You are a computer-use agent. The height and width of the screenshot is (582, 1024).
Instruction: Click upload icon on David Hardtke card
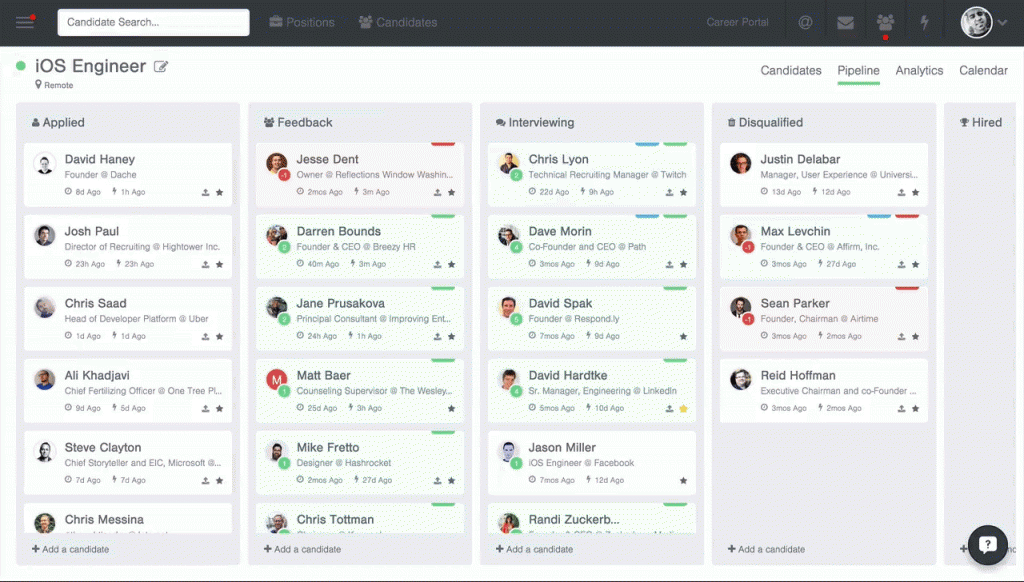669,408
